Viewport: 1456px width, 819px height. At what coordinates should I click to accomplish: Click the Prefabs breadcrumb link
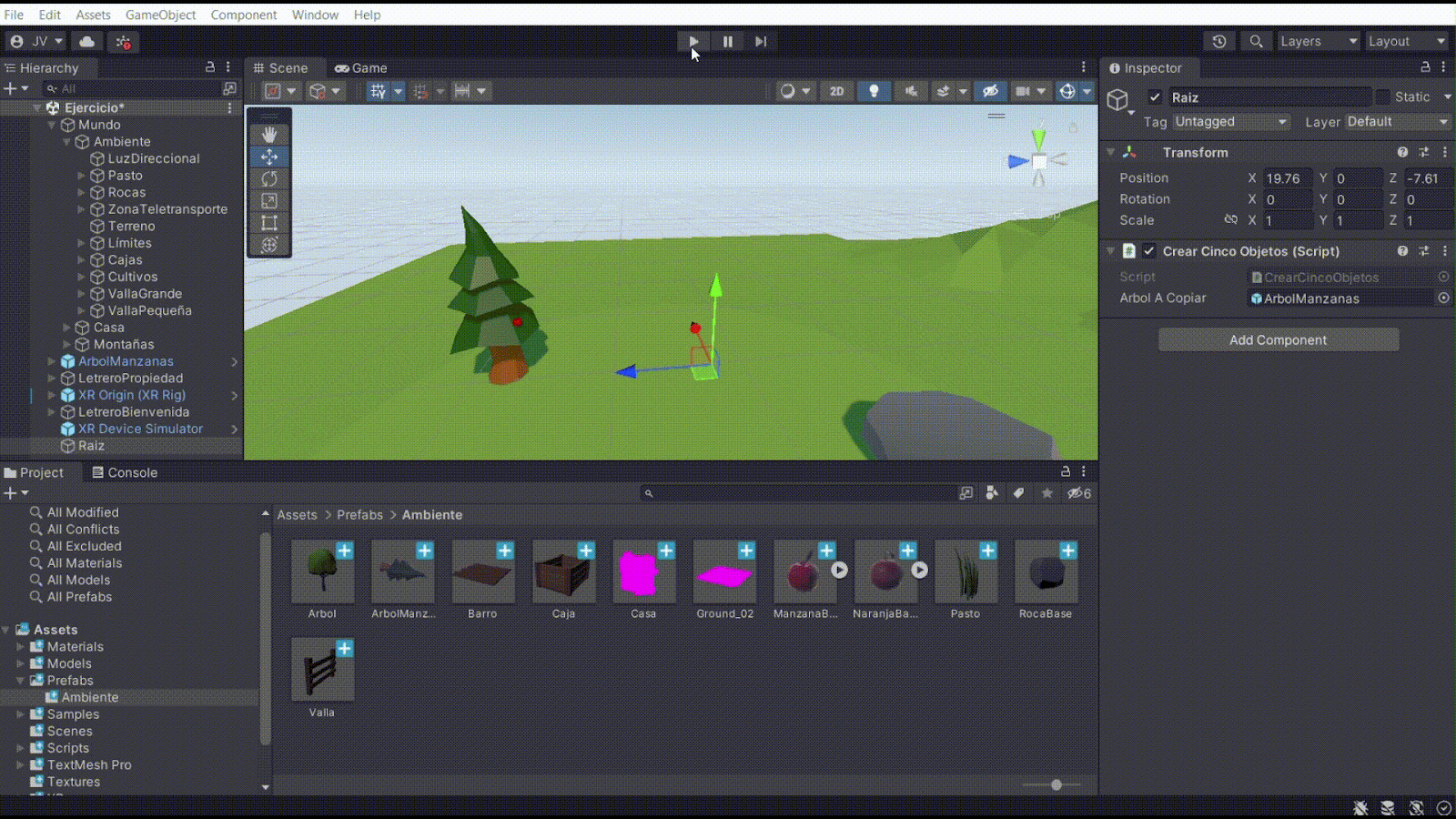(359, 514)
